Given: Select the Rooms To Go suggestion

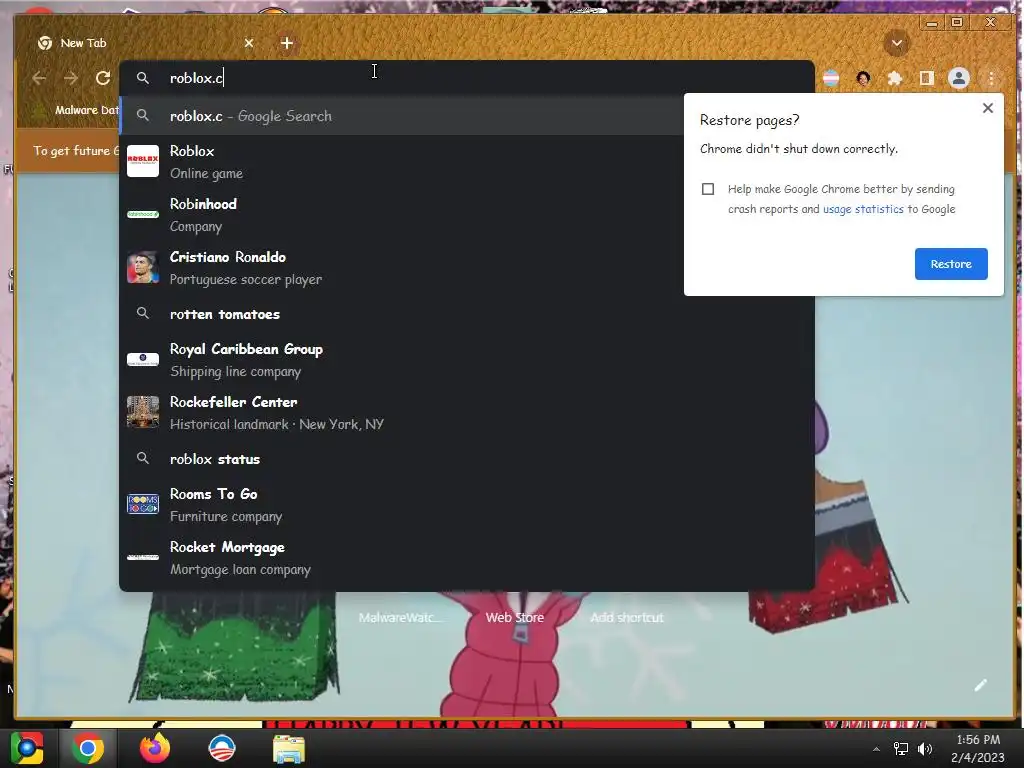Looking at the screenshot, I should pyautogui.click(x=467, y=504).
